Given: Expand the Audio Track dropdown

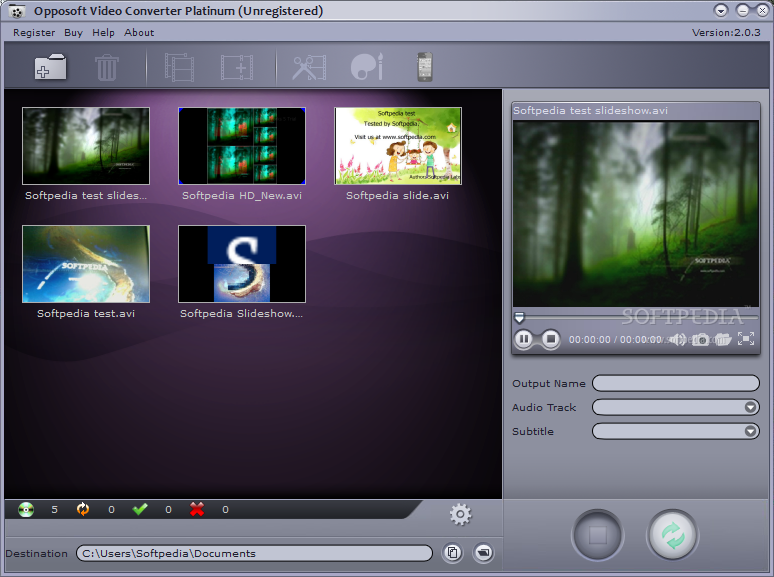Looking at the screenshot, I should tap(750, 407).
